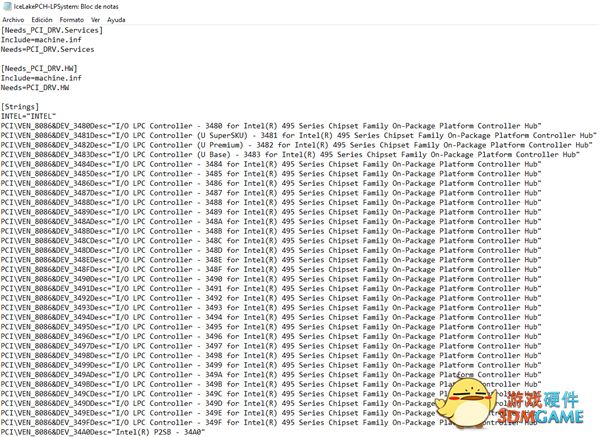The height and width of the screenshot is (437, 600).
Task: Open the Formato menu
Action: pyautogui.click(x=72, y=20)
